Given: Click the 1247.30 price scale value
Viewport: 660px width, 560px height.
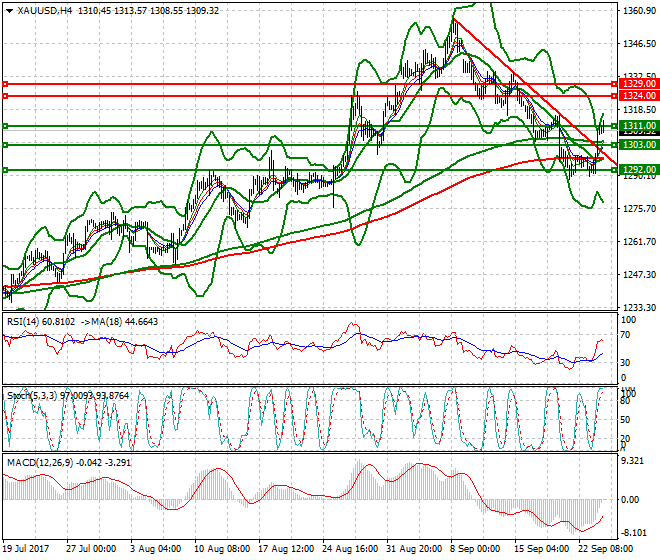Looking at the screenshot, I should point(639,274).
